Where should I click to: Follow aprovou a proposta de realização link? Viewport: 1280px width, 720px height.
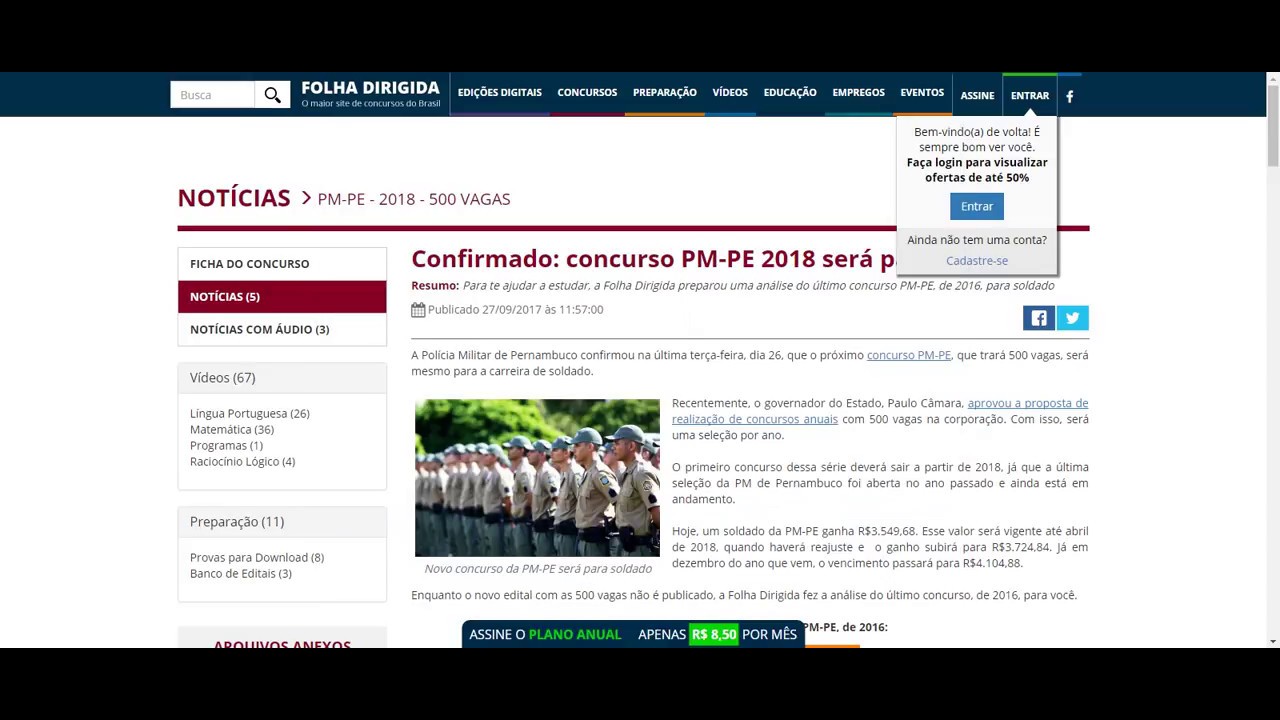click(880, 411)
